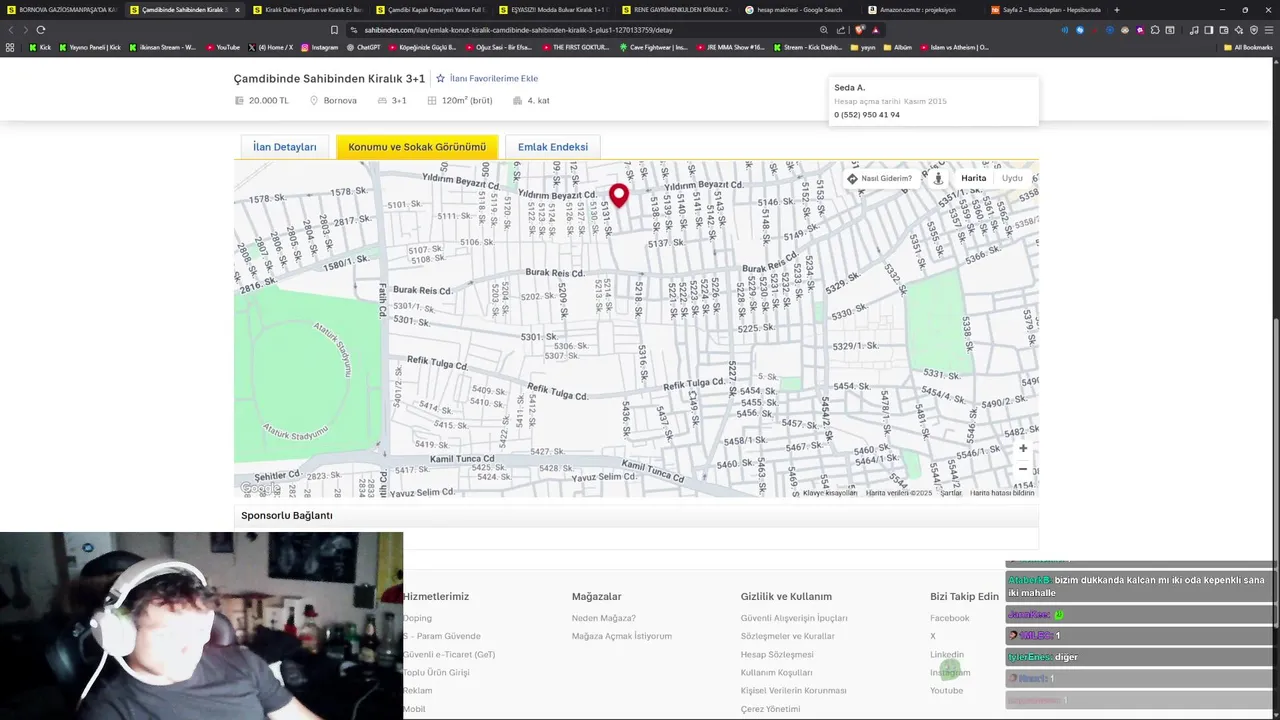The height and width of the screenshot is (720, 1280).
Task: Open ChatGPT bookmark in bookmarks bar
Action: click(363, 47)
